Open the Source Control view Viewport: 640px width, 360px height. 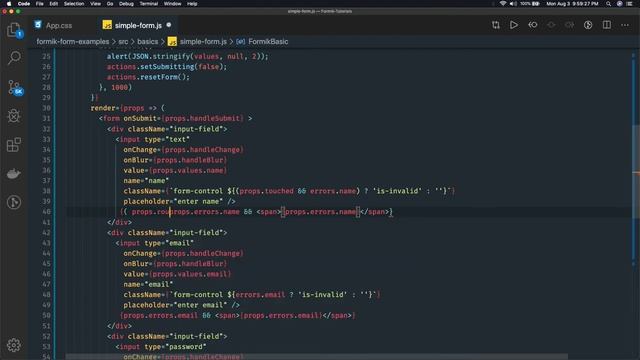coord(15,87)
